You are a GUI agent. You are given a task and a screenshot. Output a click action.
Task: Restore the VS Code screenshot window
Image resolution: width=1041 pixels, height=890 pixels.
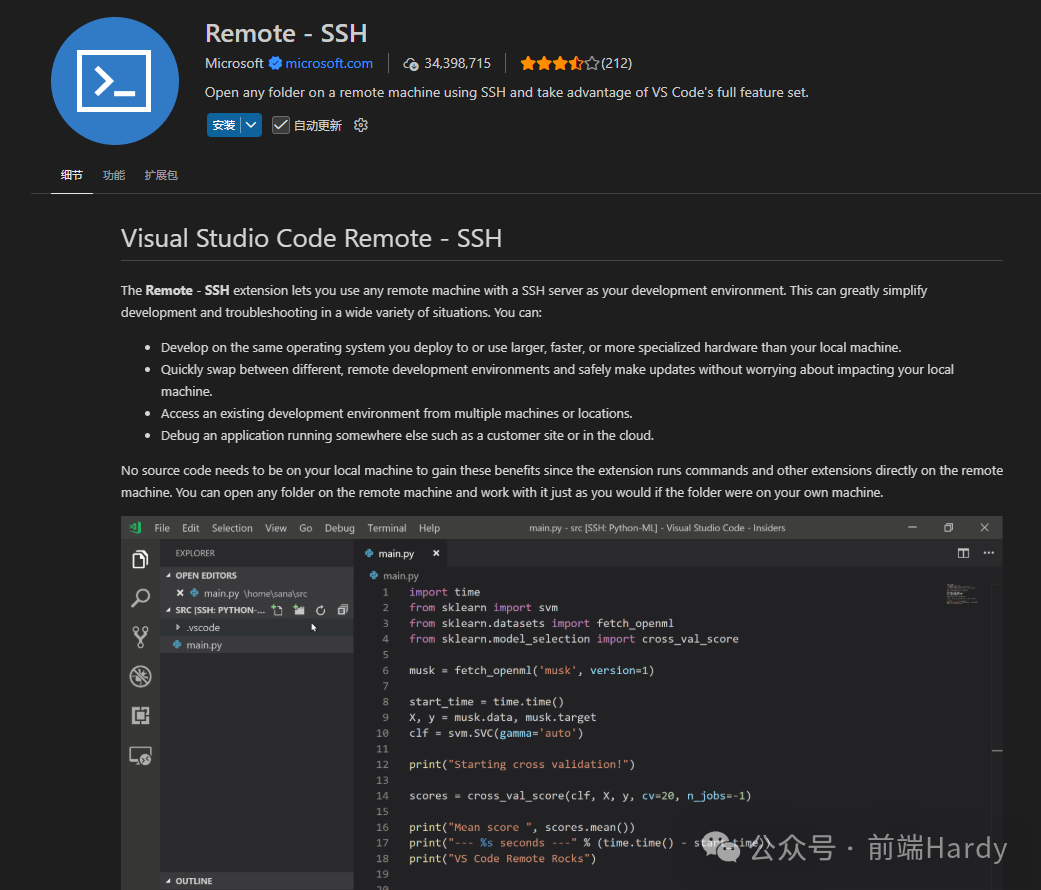[948, 528]
